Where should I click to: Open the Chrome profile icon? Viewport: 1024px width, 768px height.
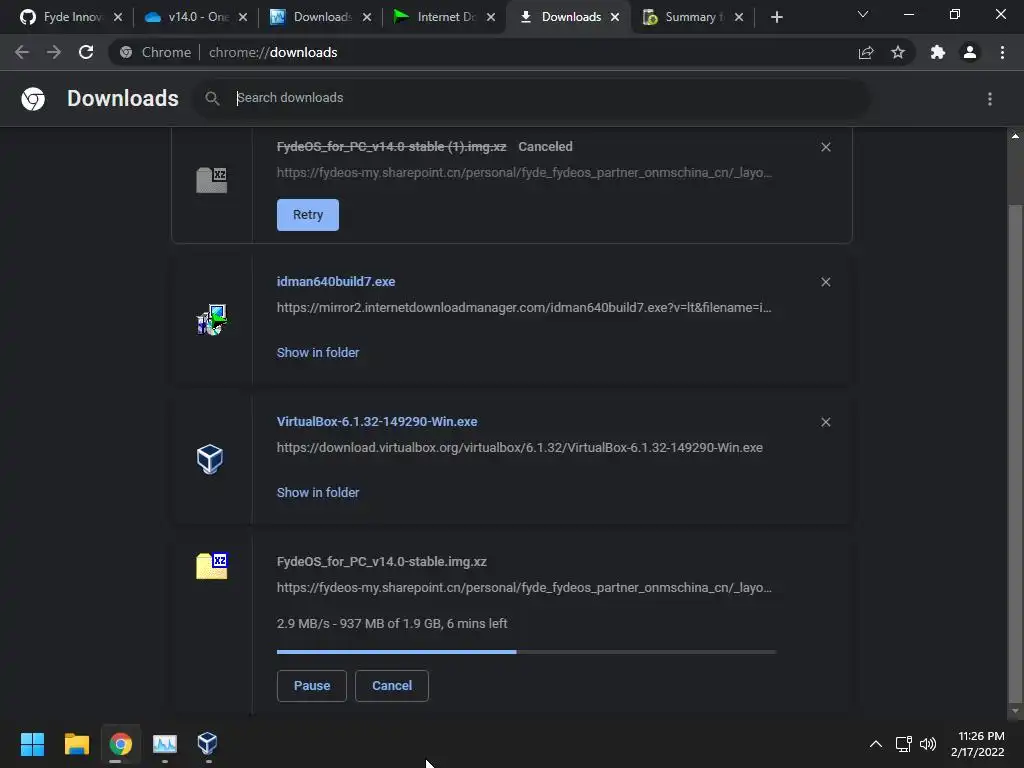[x=970, y=52]
